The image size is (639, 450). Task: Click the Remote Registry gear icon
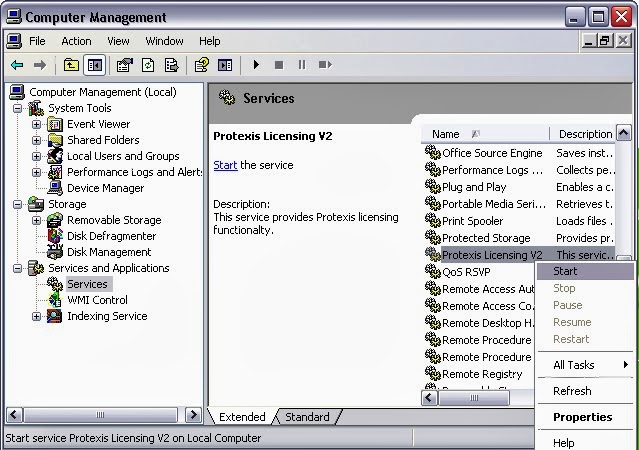[432, 373]
